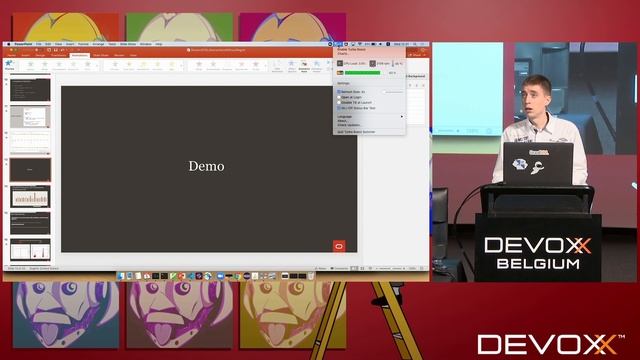Open Notification Center at the menu bar end
640x360 pixels.
[423, 44]
